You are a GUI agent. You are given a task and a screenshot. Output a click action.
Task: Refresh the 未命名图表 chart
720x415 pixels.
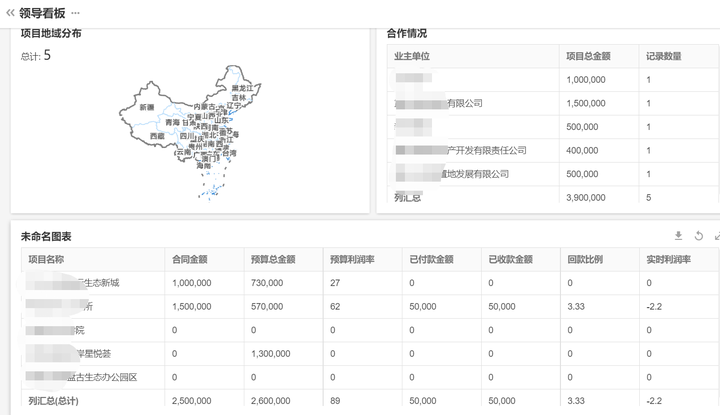[x=698, y=236]
